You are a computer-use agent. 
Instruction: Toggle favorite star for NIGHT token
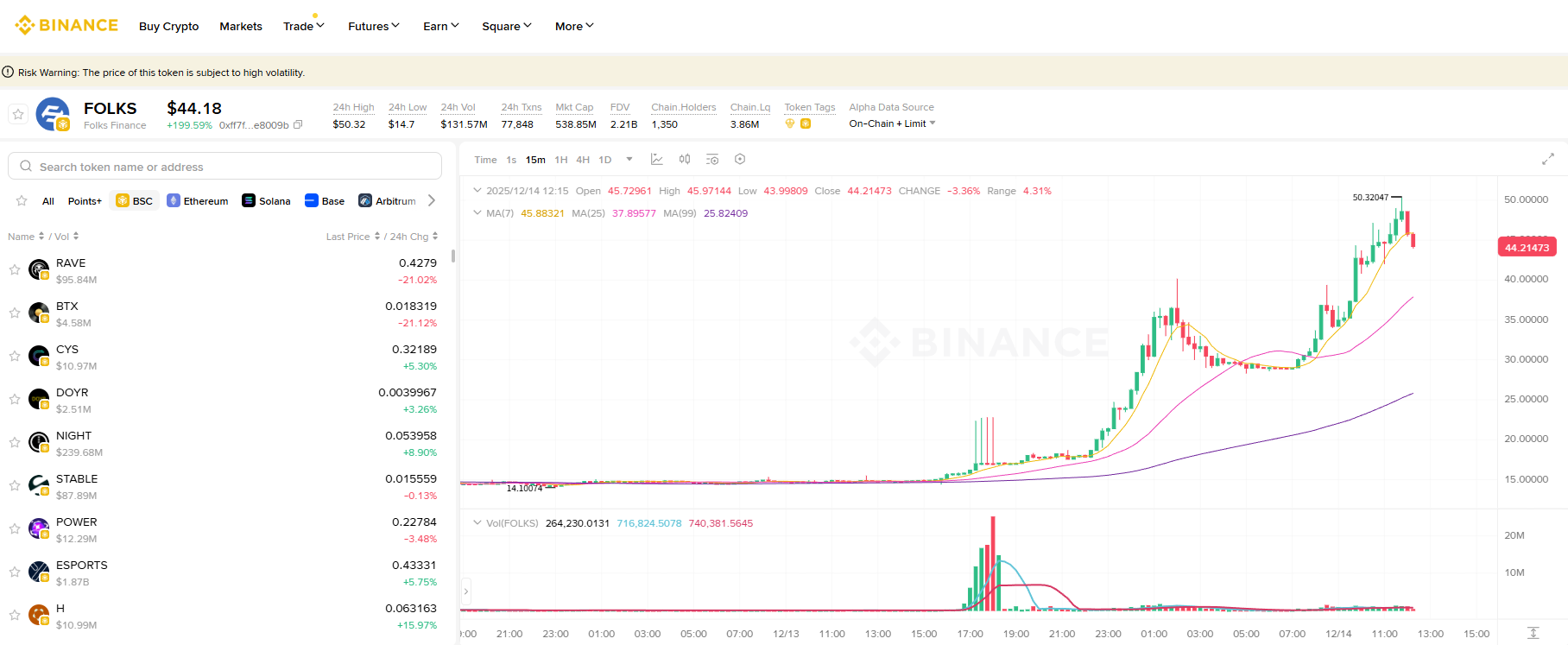click(x=15, y=443)
